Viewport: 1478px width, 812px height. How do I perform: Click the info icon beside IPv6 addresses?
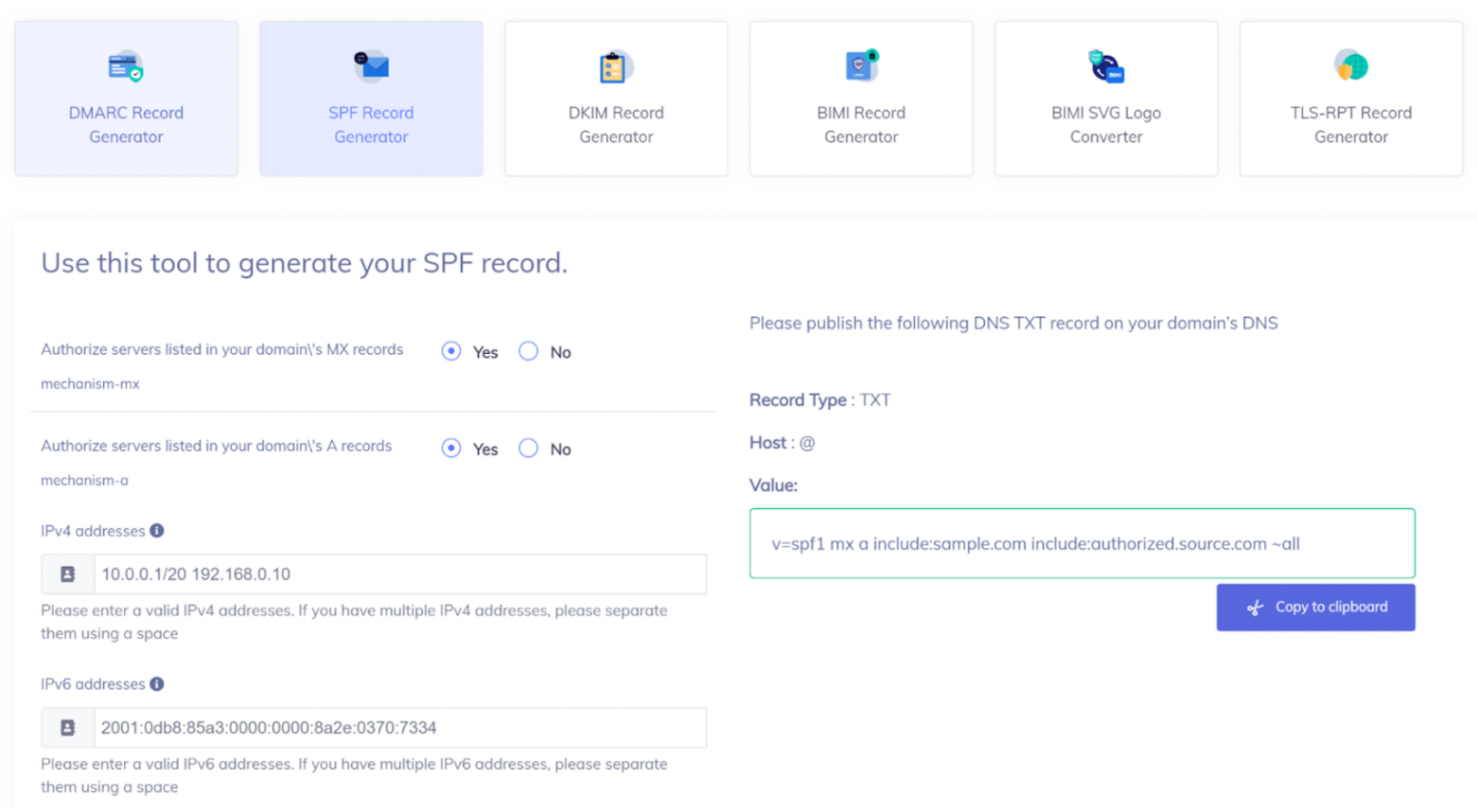(x=156, y=683)
